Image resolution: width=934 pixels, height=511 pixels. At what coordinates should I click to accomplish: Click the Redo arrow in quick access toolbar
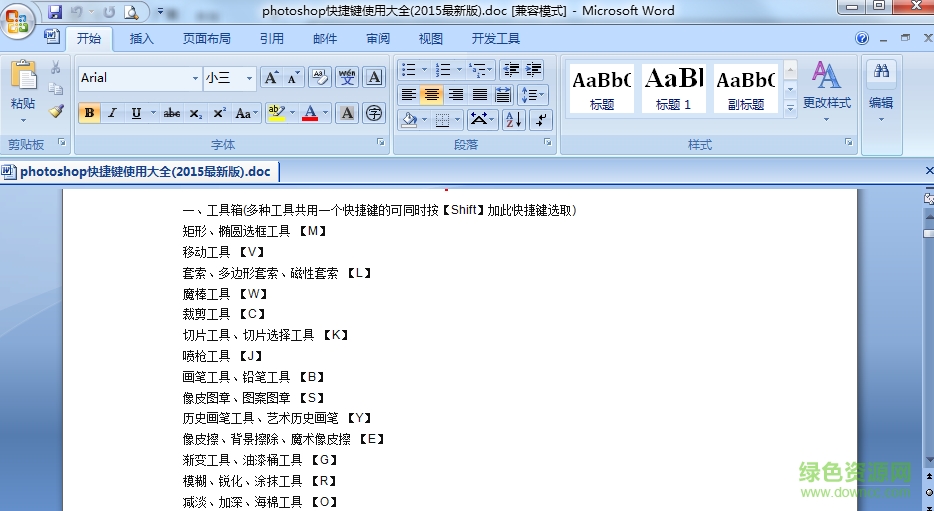click(x=109, y=11)
